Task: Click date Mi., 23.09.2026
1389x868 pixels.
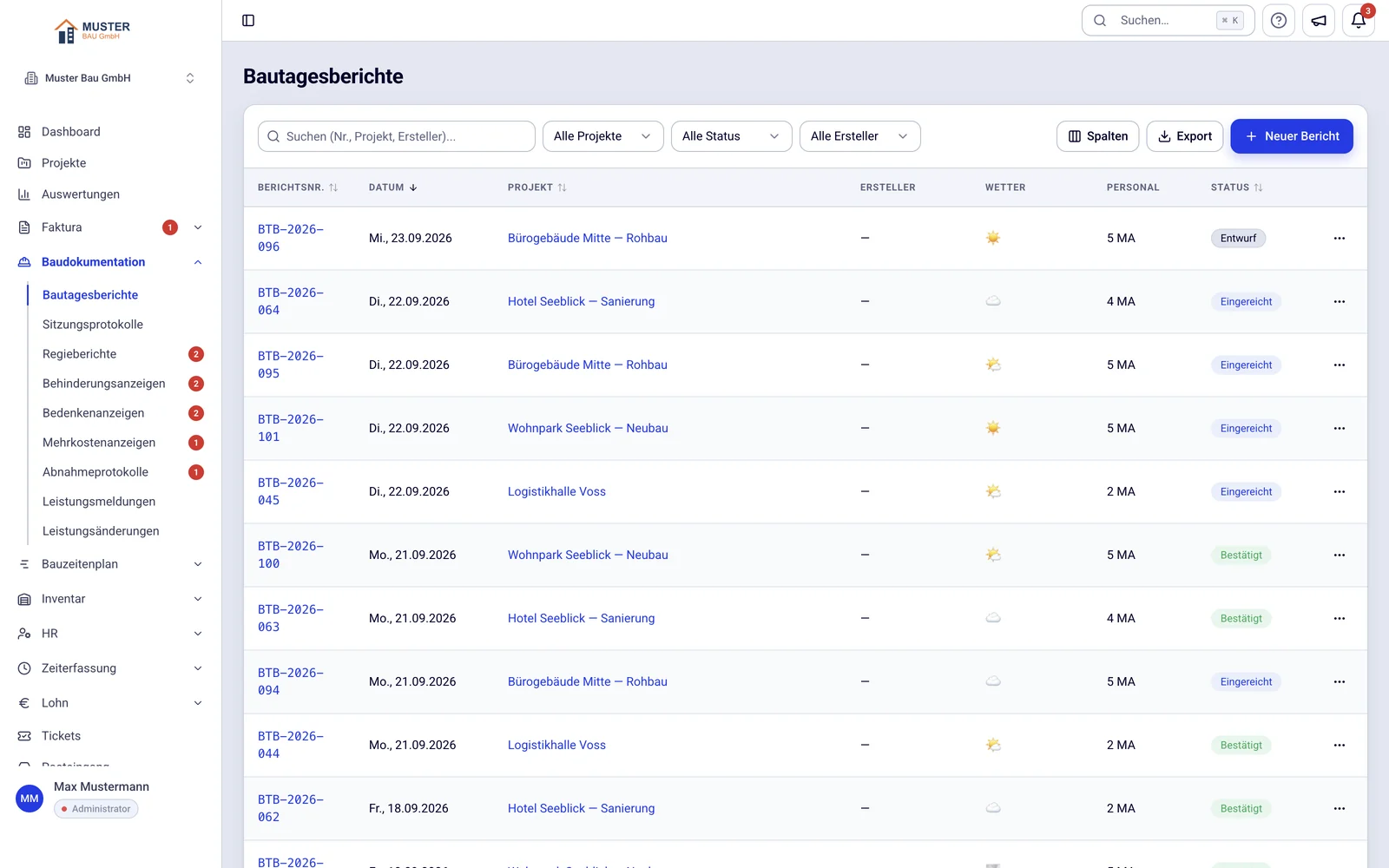Action: point(411,238)
